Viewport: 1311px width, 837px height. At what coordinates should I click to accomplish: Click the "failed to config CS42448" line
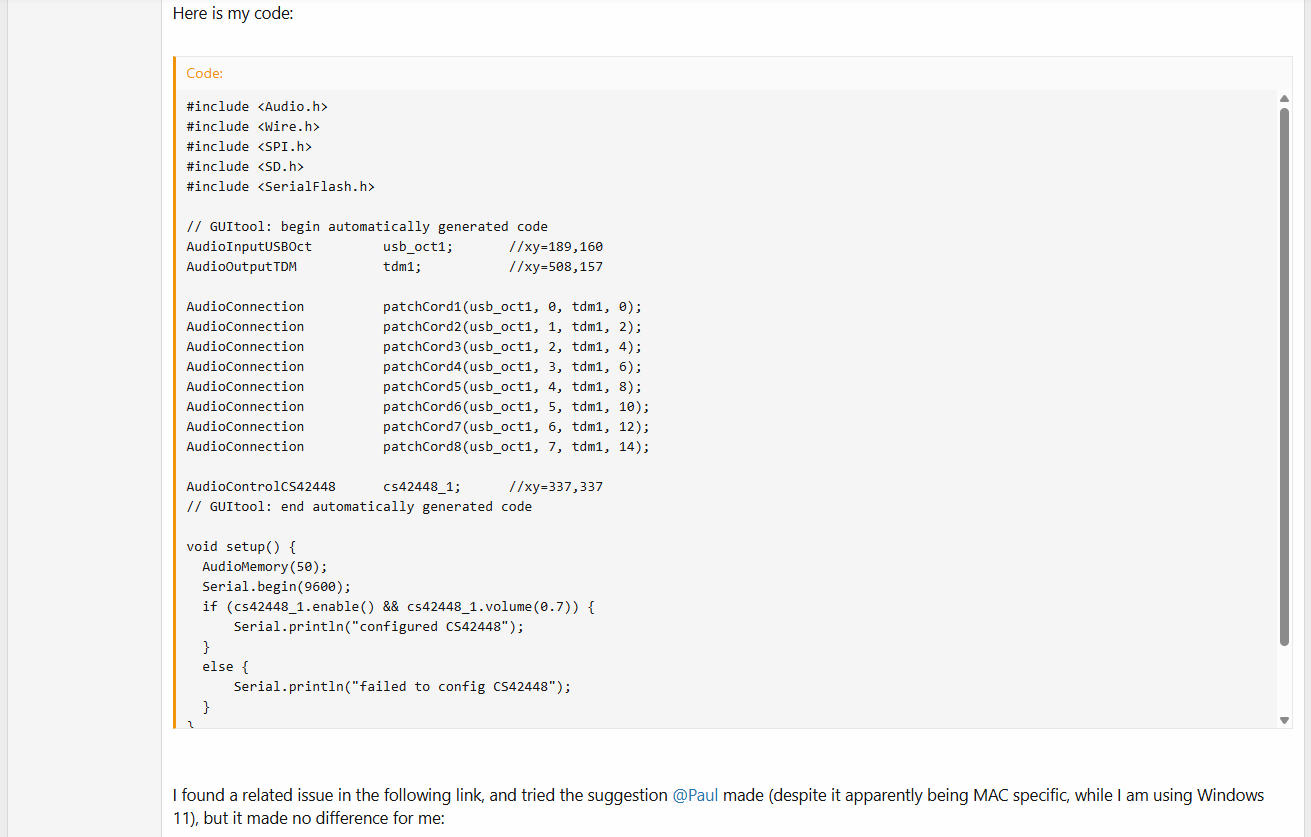coord(402,686)
